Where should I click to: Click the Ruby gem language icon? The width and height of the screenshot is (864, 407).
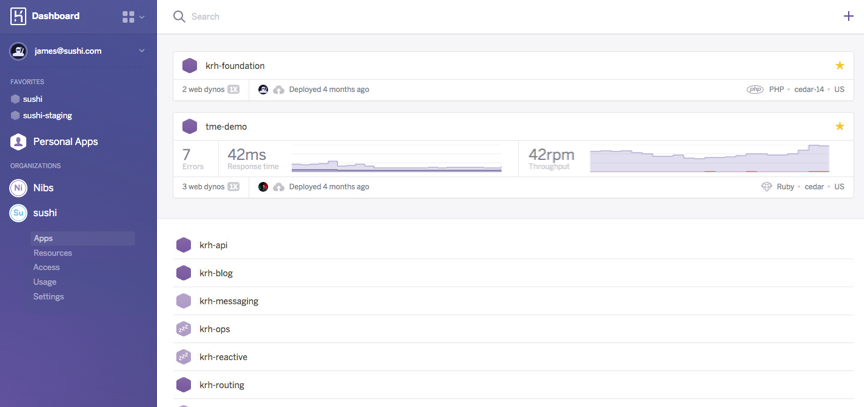[x=766, y=187]
